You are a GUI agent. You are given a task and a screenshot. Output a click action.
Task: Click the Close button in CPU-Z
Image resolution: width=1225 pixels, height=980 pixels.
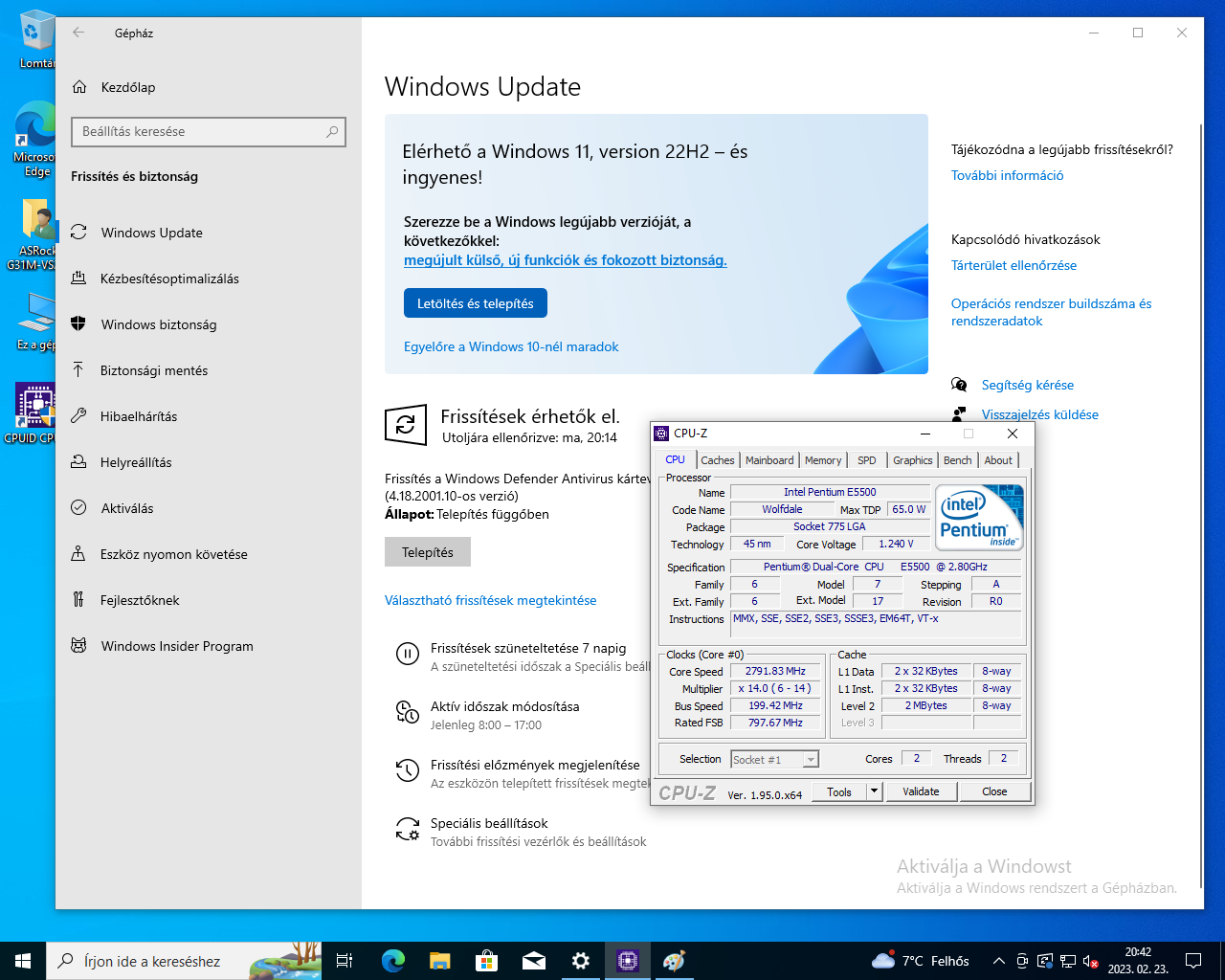pyautogui.click(x=994, y=791)
